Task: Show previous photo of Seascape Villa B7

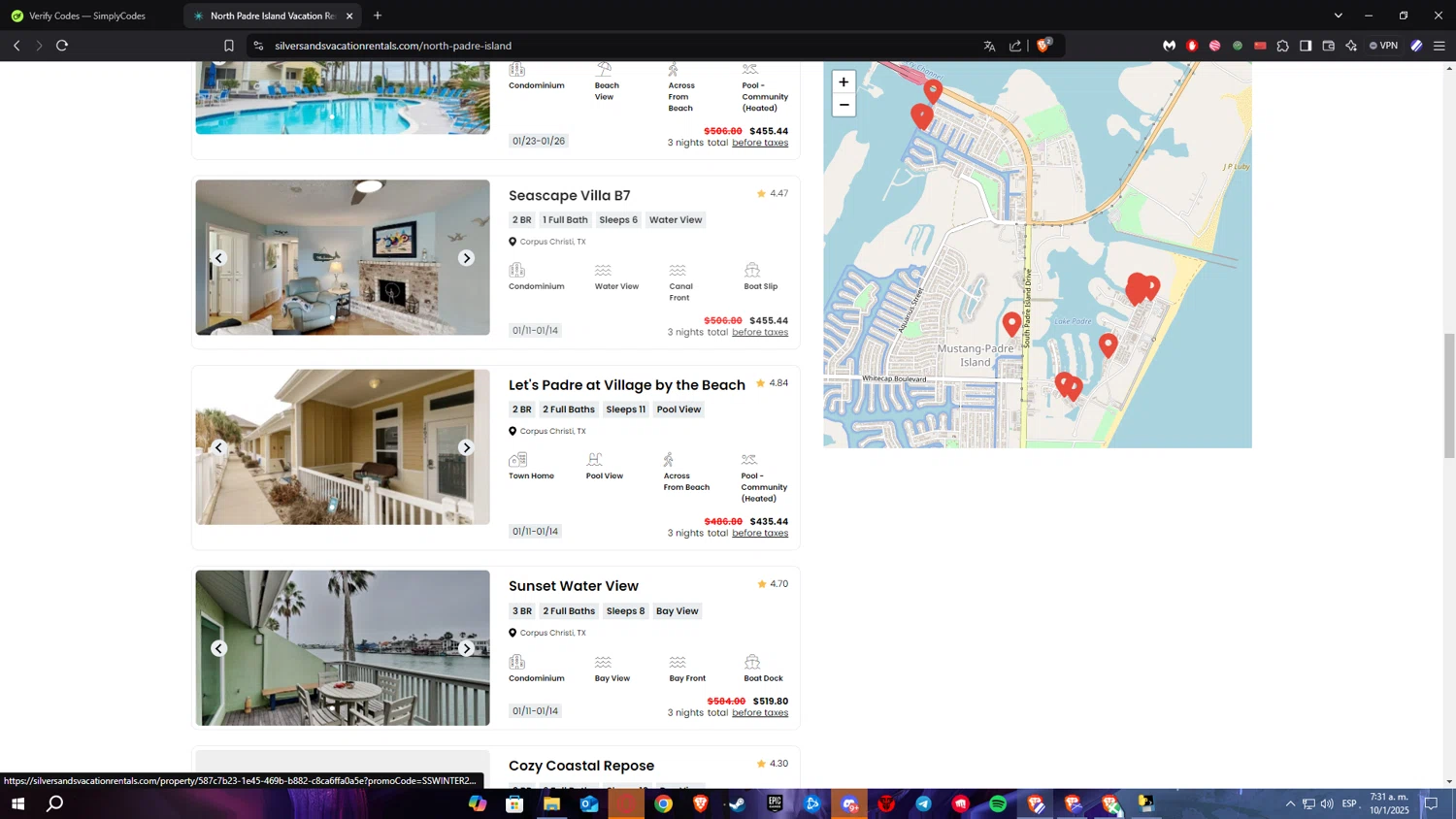Action: click(x=219, y=258)
